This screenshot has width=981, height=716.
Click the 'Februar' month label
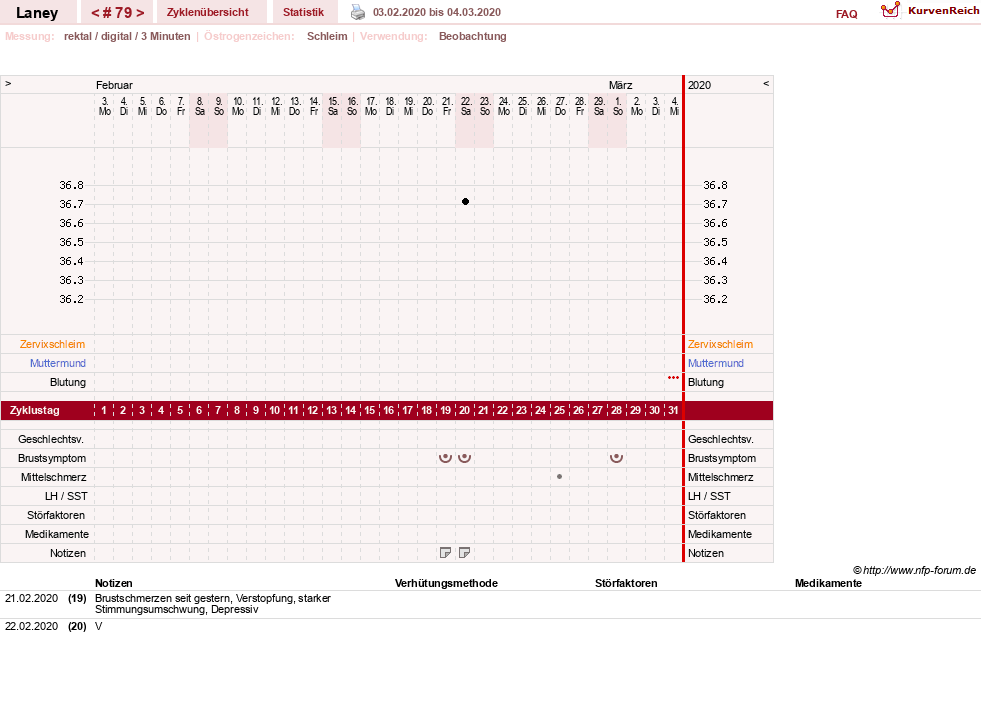[x=114, y=85]
